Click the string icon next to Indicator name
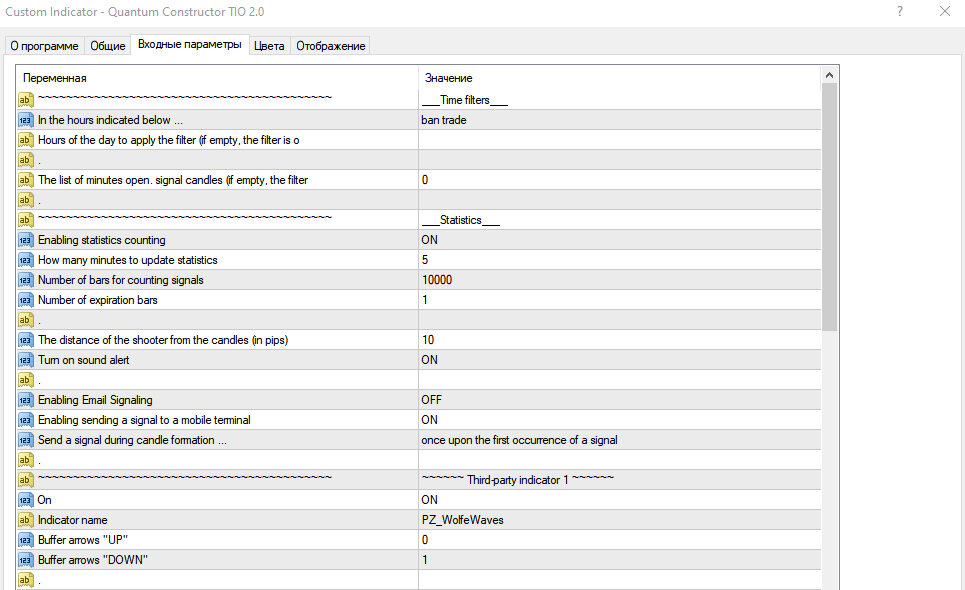The image size is (965, 590). click(25, 520)
